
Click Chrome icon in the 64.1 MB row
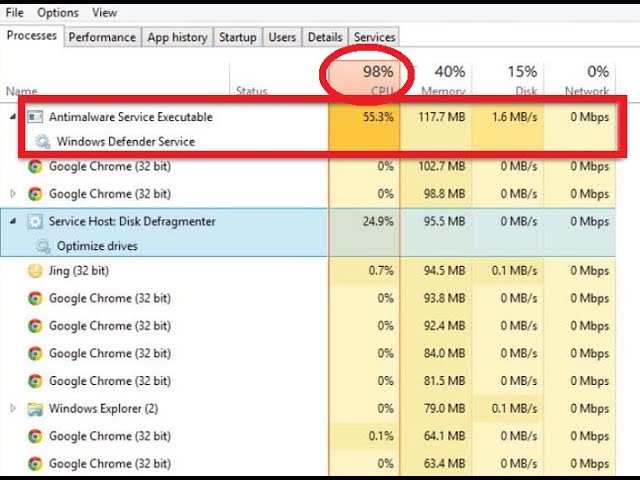coord(35,436)
